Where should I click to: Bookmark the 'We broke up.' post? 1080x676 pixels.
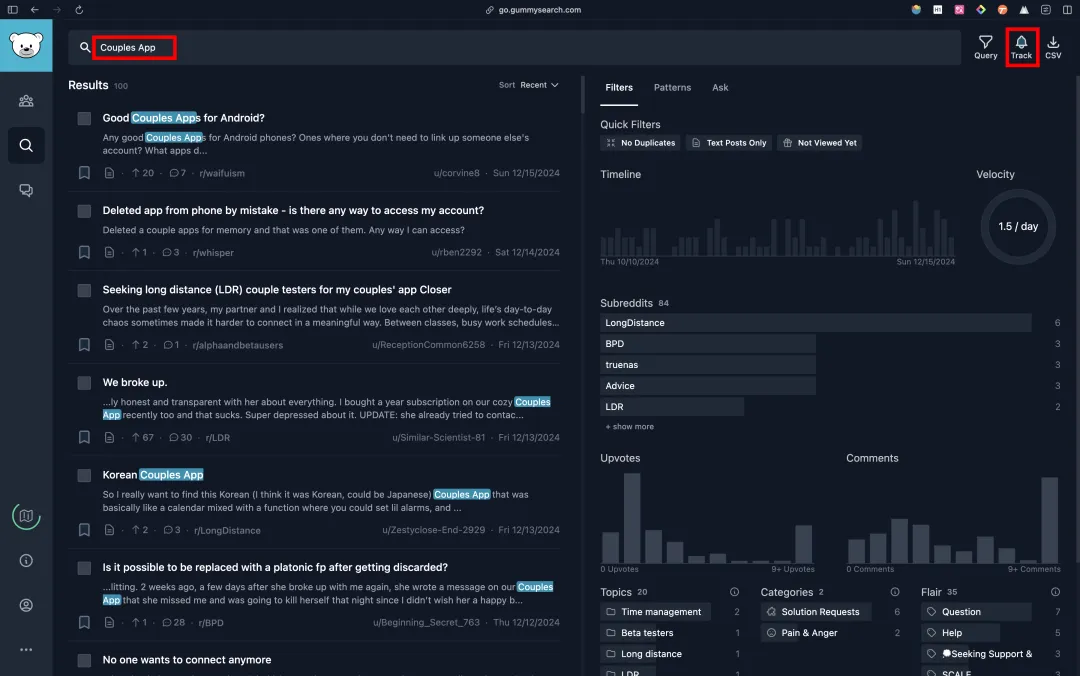coord(84,438)
